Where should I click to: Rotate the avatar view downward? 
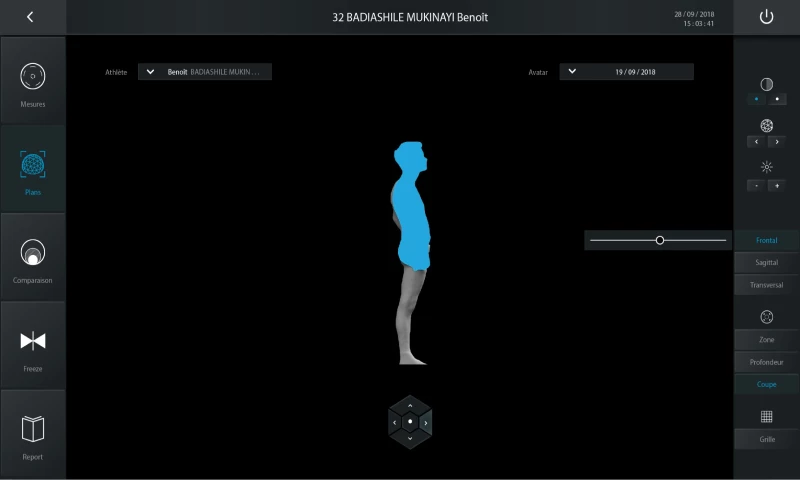pyautogui.click(x=410, y=438)
